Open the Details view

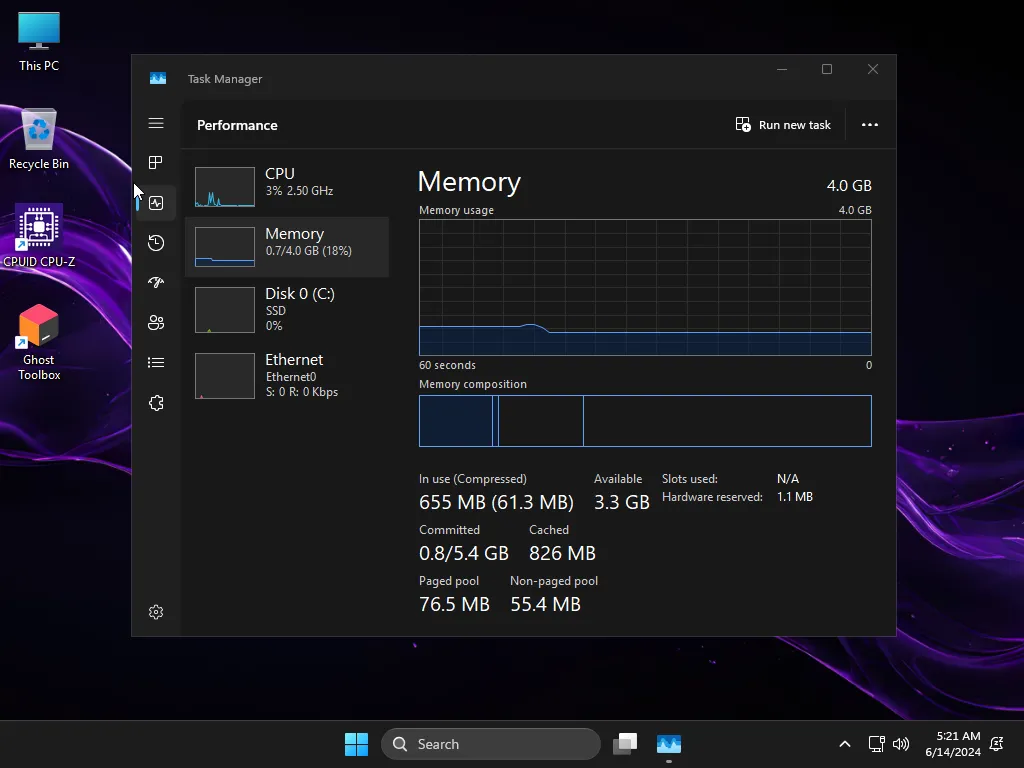pyautogui.click(x=156, y=362)
